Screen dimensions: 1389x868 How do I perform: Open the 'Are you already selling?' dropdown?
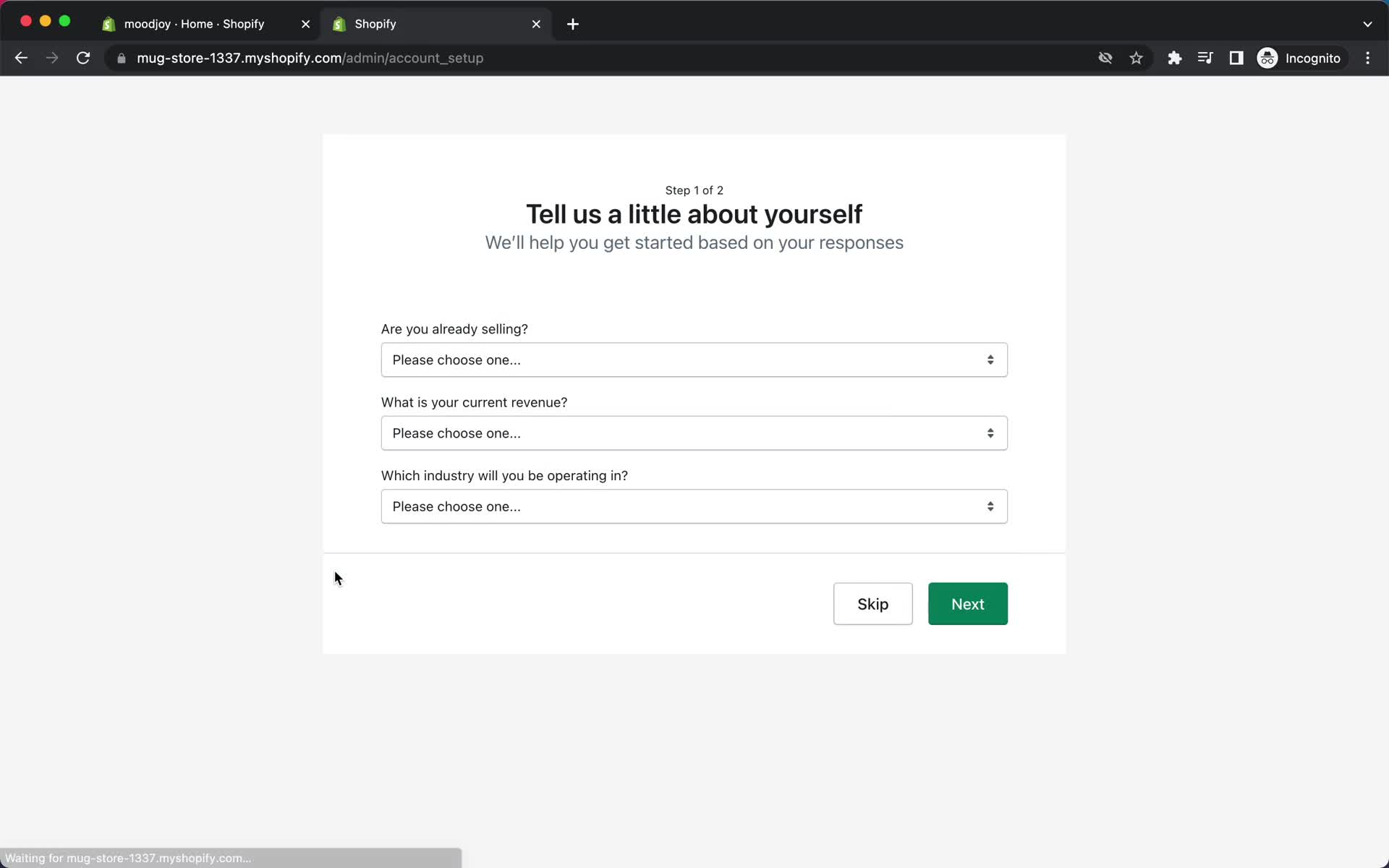(x=694, y=359)
